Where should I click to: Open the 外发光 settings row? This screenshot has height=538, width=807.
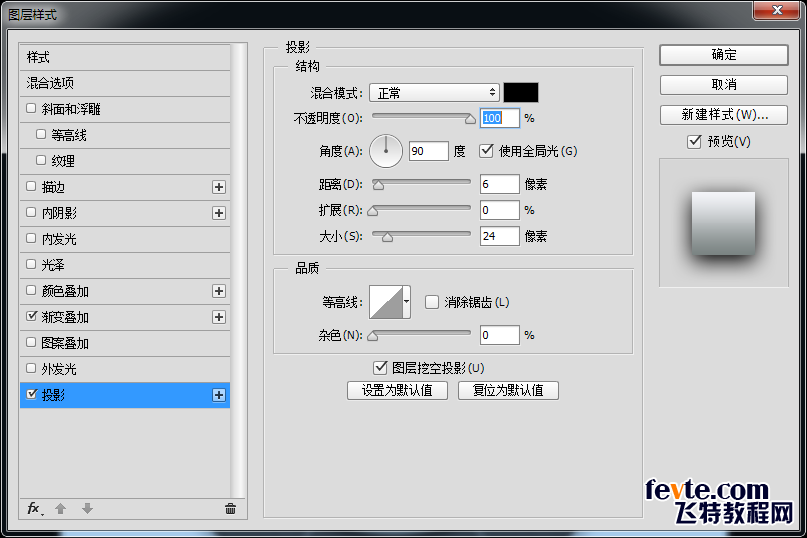tap(125, 370)
